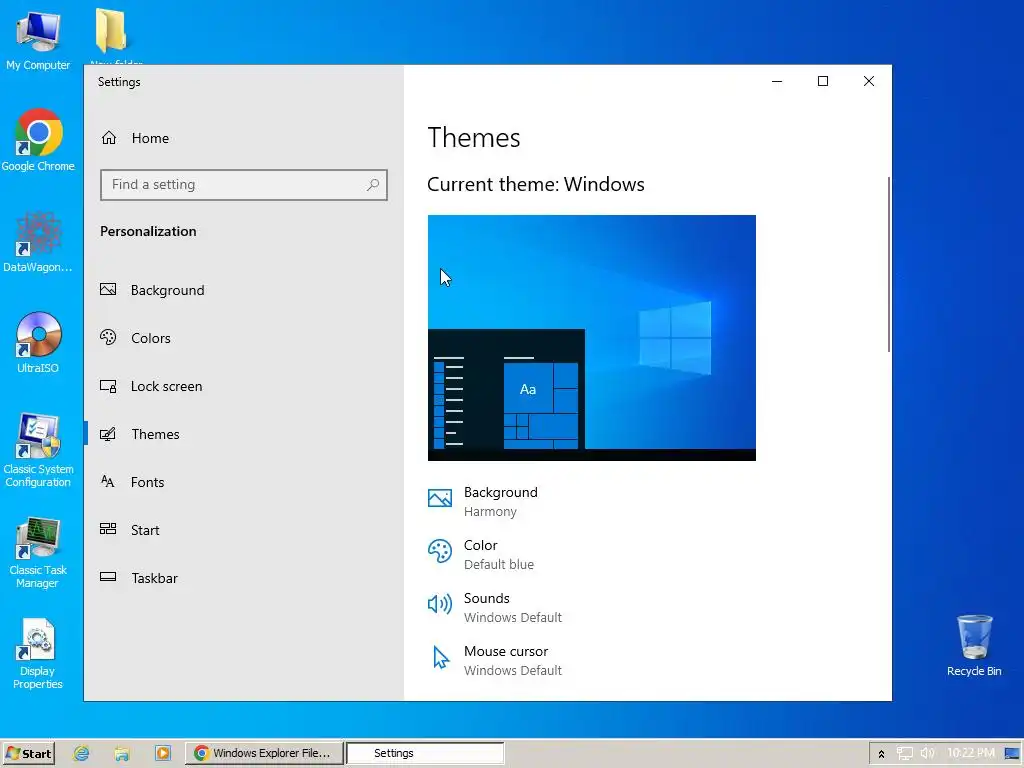Click theme Mouse cursor arrow icon
This screenshot has width=1024, height=768.
[x=441, y=658]
